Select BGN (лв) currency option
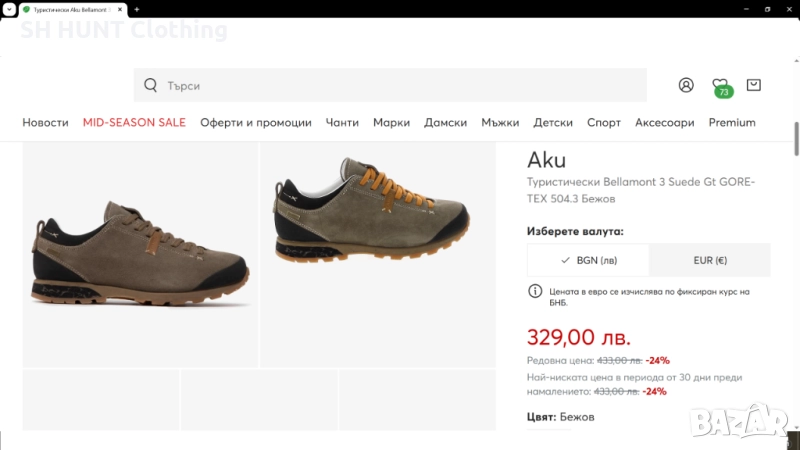The width and height of the screenshot is (800, 450). click(588, 260)
